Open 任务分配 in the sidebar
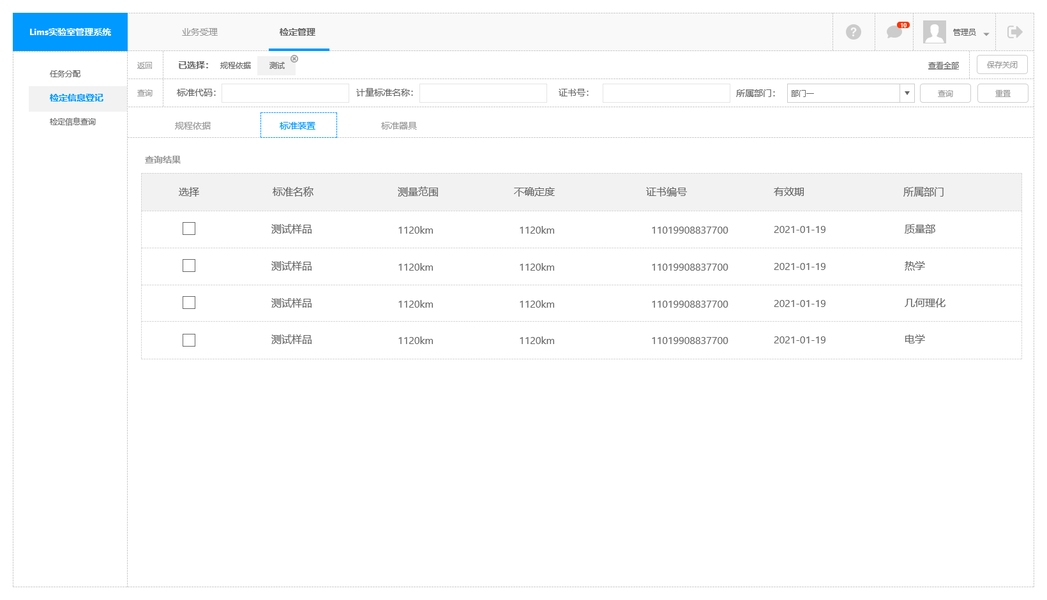 click(x=65, y=73)
